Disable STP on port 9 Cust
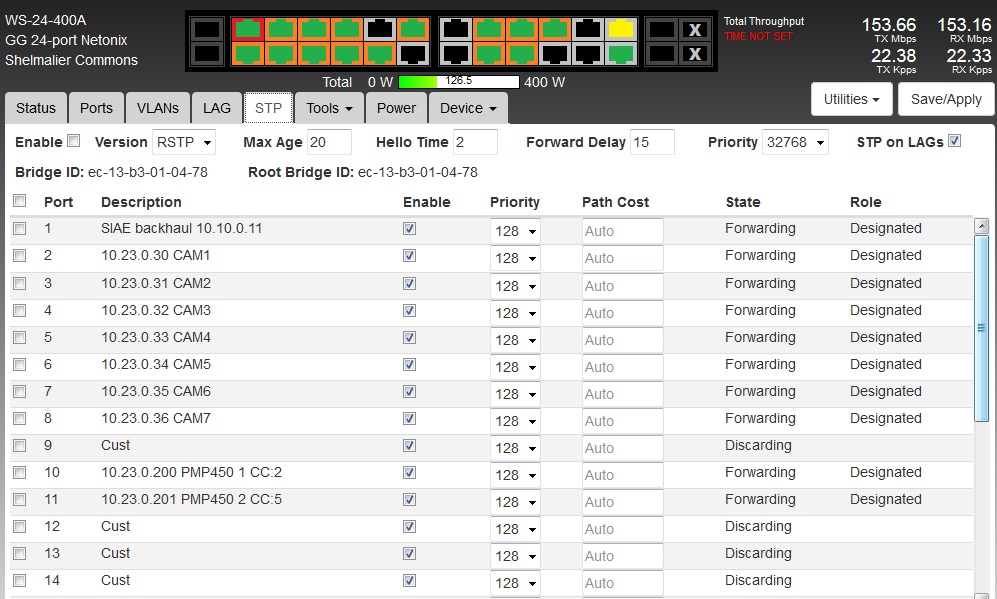 point(409,445)
